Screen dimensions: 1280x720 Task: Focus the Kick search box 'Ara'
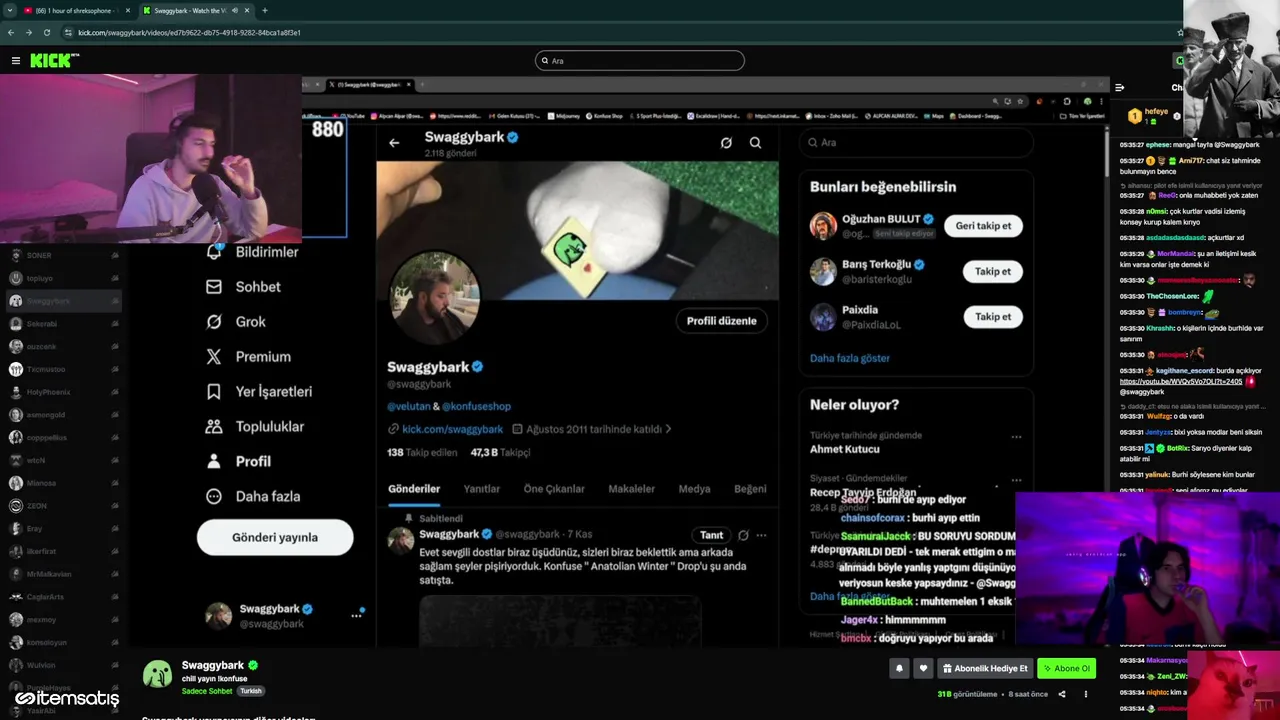(640, 61)
